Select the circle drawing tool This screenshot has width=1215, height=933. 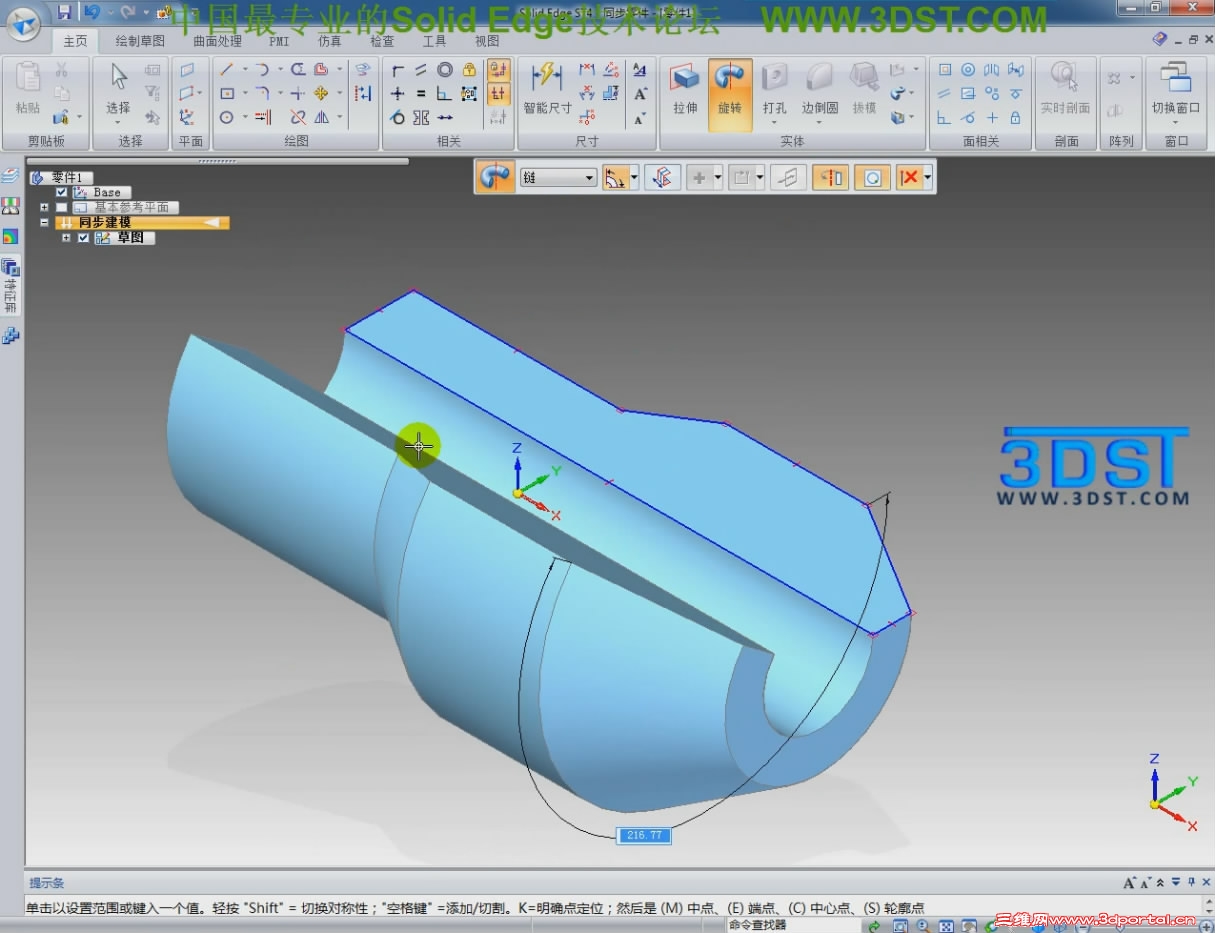(227, 117)
